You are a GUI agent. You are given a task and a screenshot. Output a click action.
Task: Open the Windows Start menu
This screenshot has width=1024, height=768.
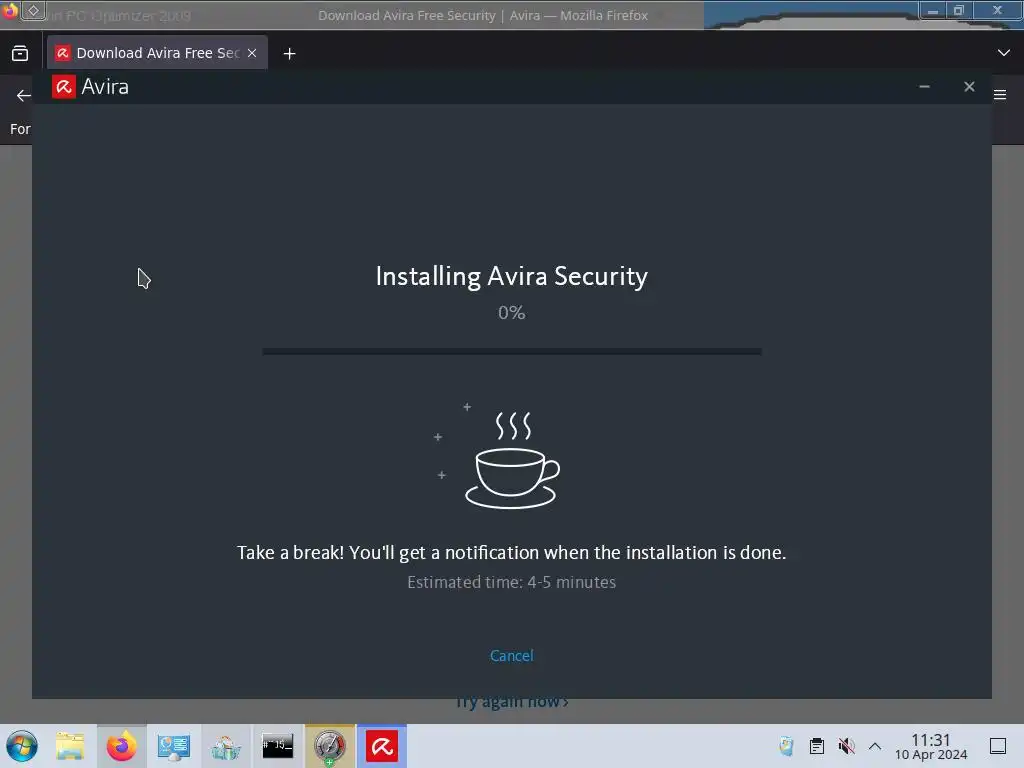22,746
